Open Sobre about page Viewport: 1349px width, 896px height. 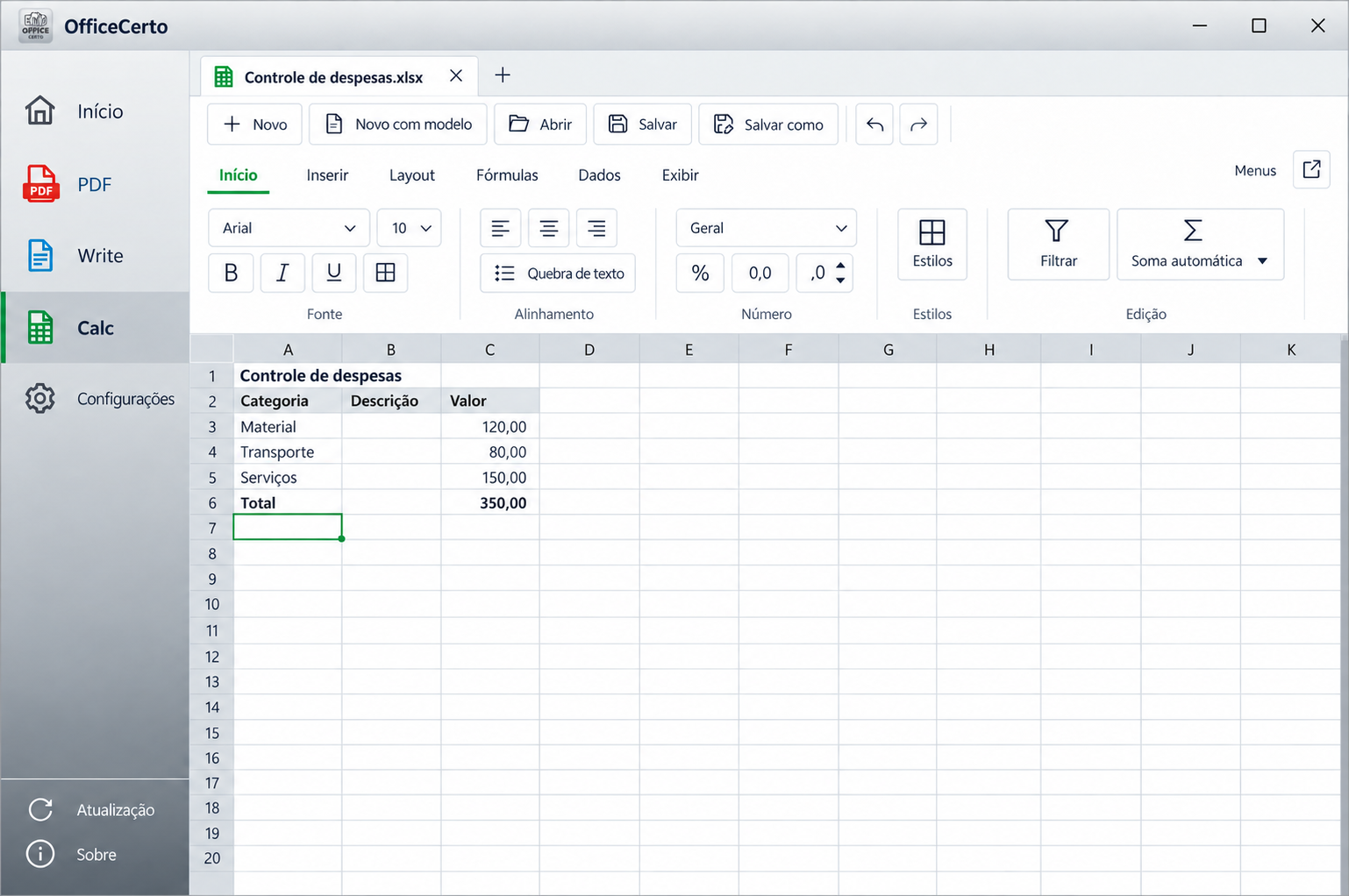tap(95, 854)
